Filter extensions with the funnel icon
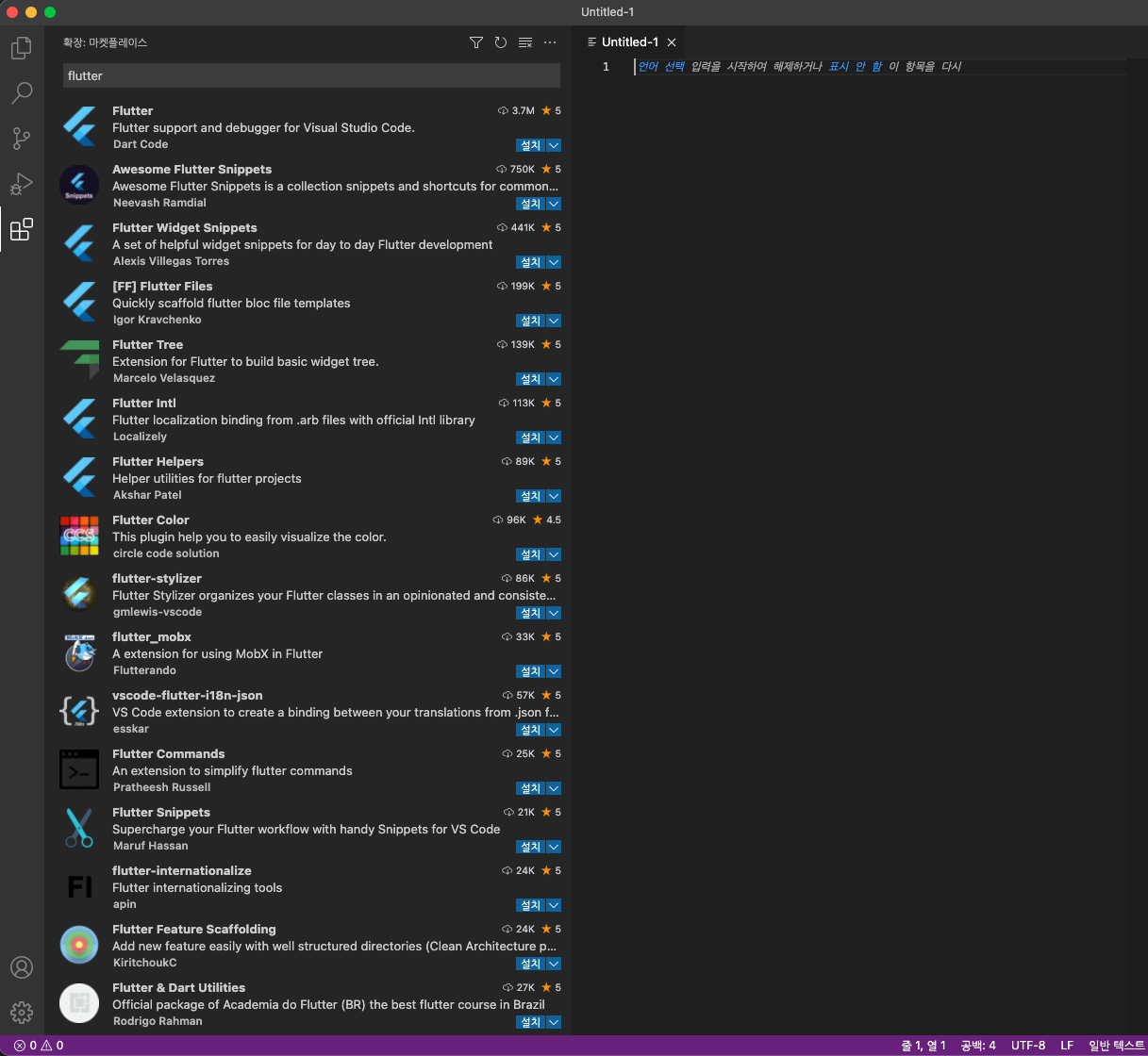This screenshot has height=1056, width=1148. [x=476, y=42]
